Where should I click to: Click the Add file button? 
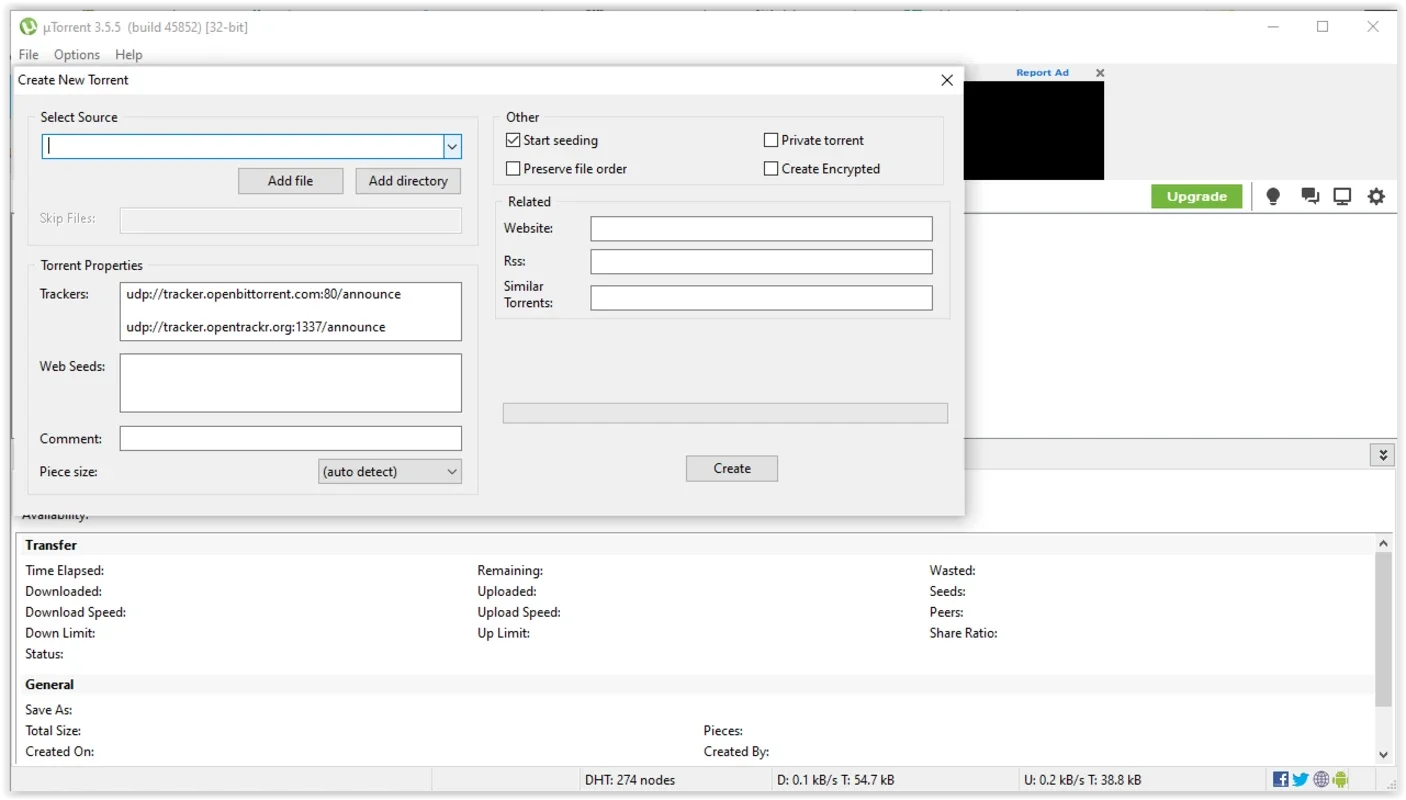point(290,181)
